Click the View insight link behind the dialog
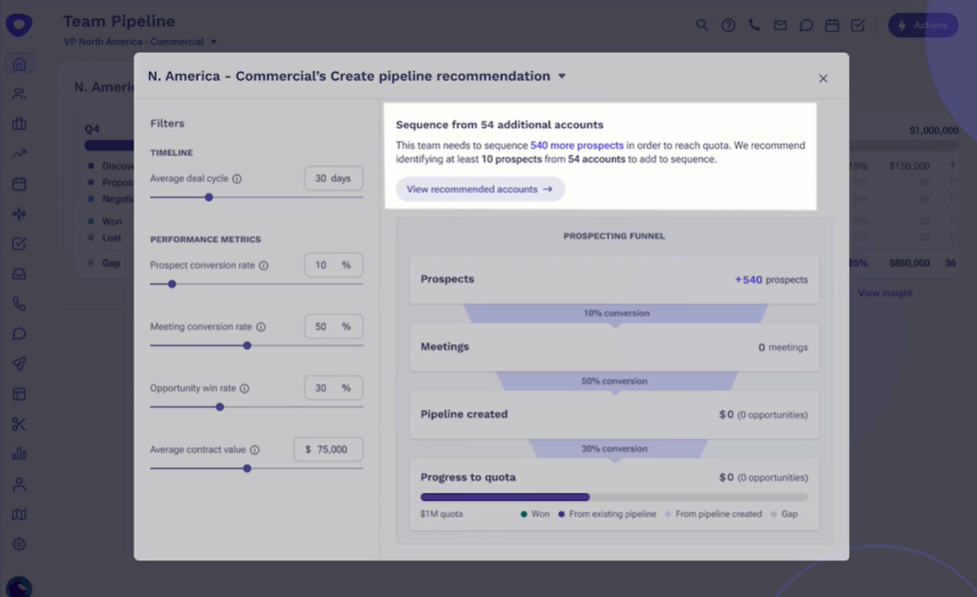This screenshot has width=977, height=597. (884, 293)
